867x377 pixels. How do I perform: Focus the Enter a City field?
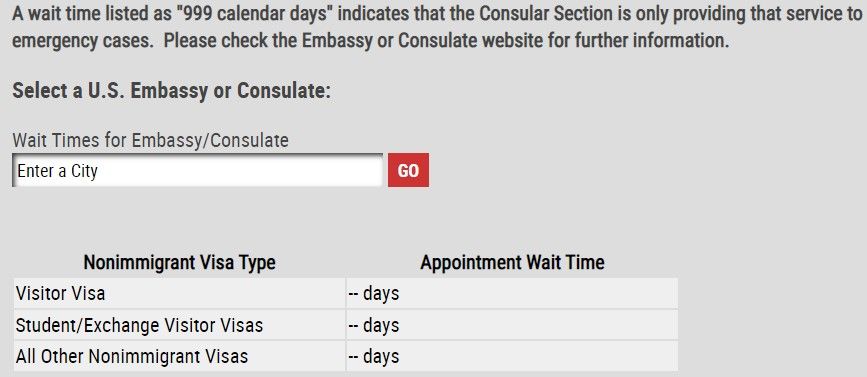click(x=197, y=170)
